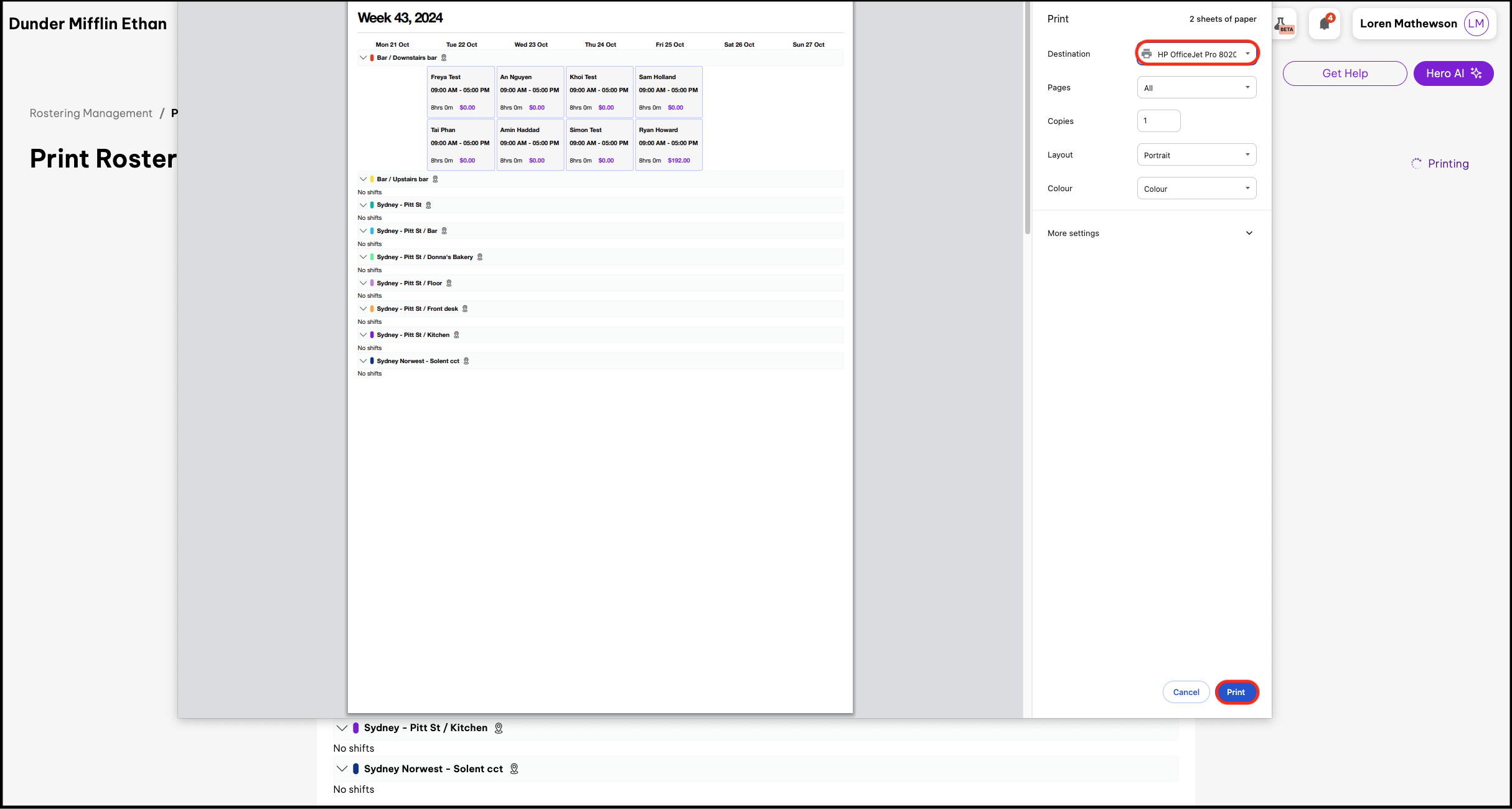Click location pin beside Sydney Norwest - Solent cct
This screenshot has height=809, width=1512.
pos(514,769)
